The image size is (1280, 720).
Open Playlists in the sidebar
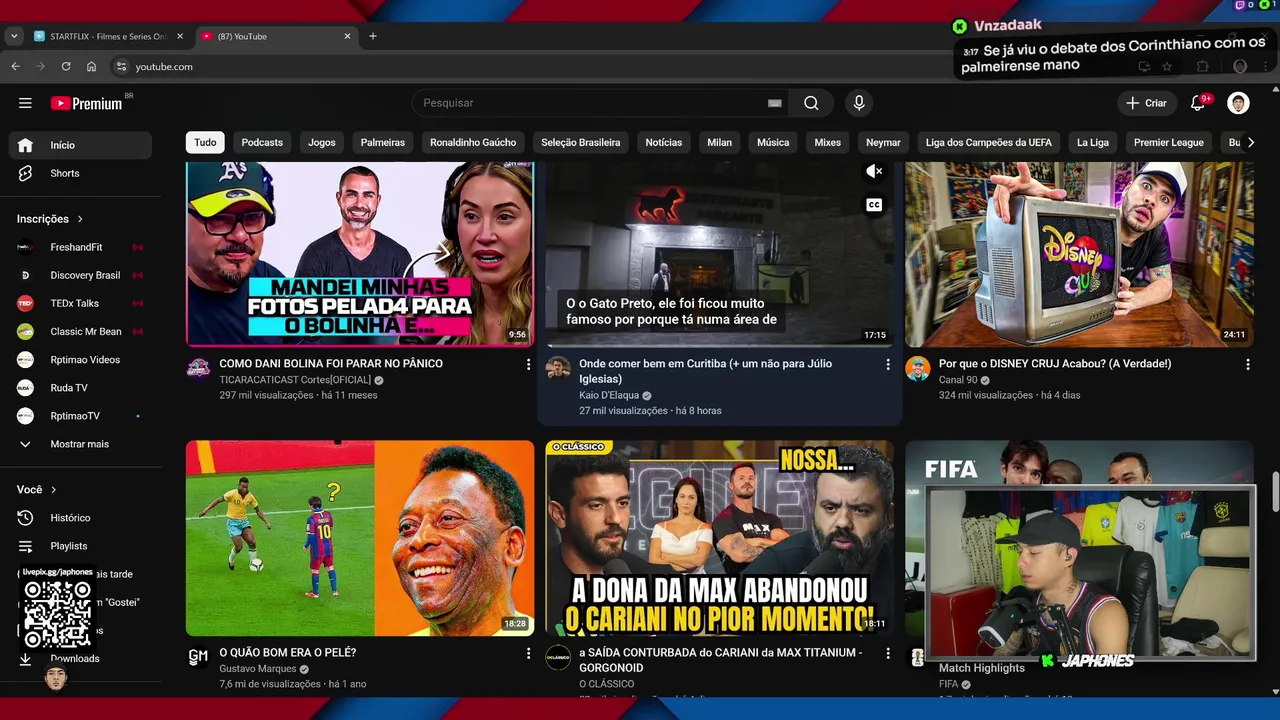81,546
